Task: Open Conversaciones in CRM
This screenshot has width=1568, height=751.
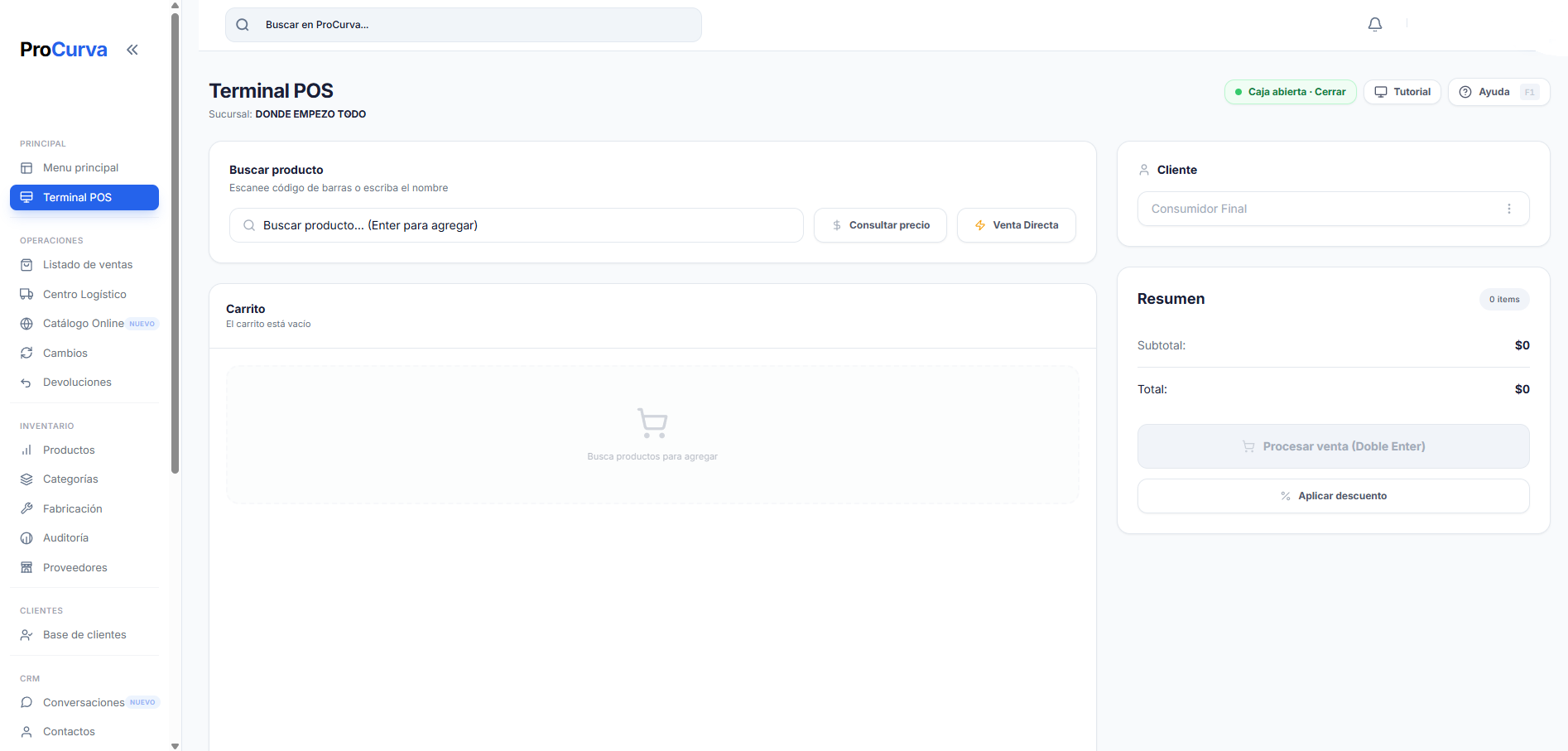Action: point(84,702)
